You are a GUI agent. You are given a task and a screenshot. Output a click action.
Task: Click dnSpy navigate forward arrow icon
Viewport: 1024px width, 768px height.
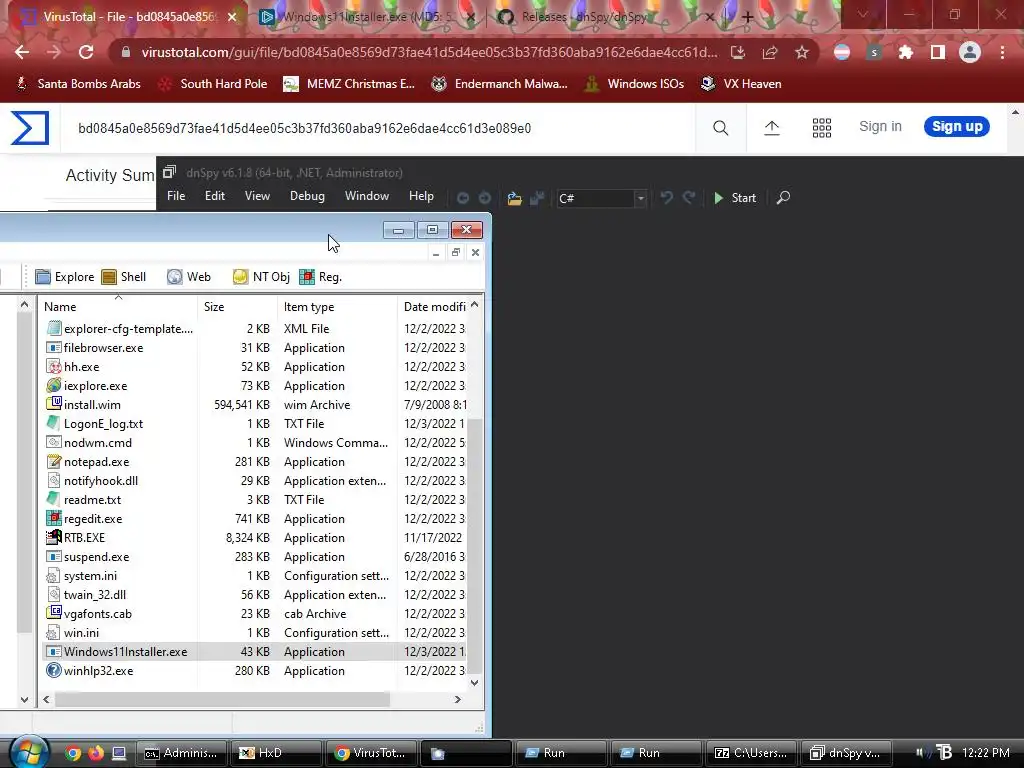click(485, 198)
